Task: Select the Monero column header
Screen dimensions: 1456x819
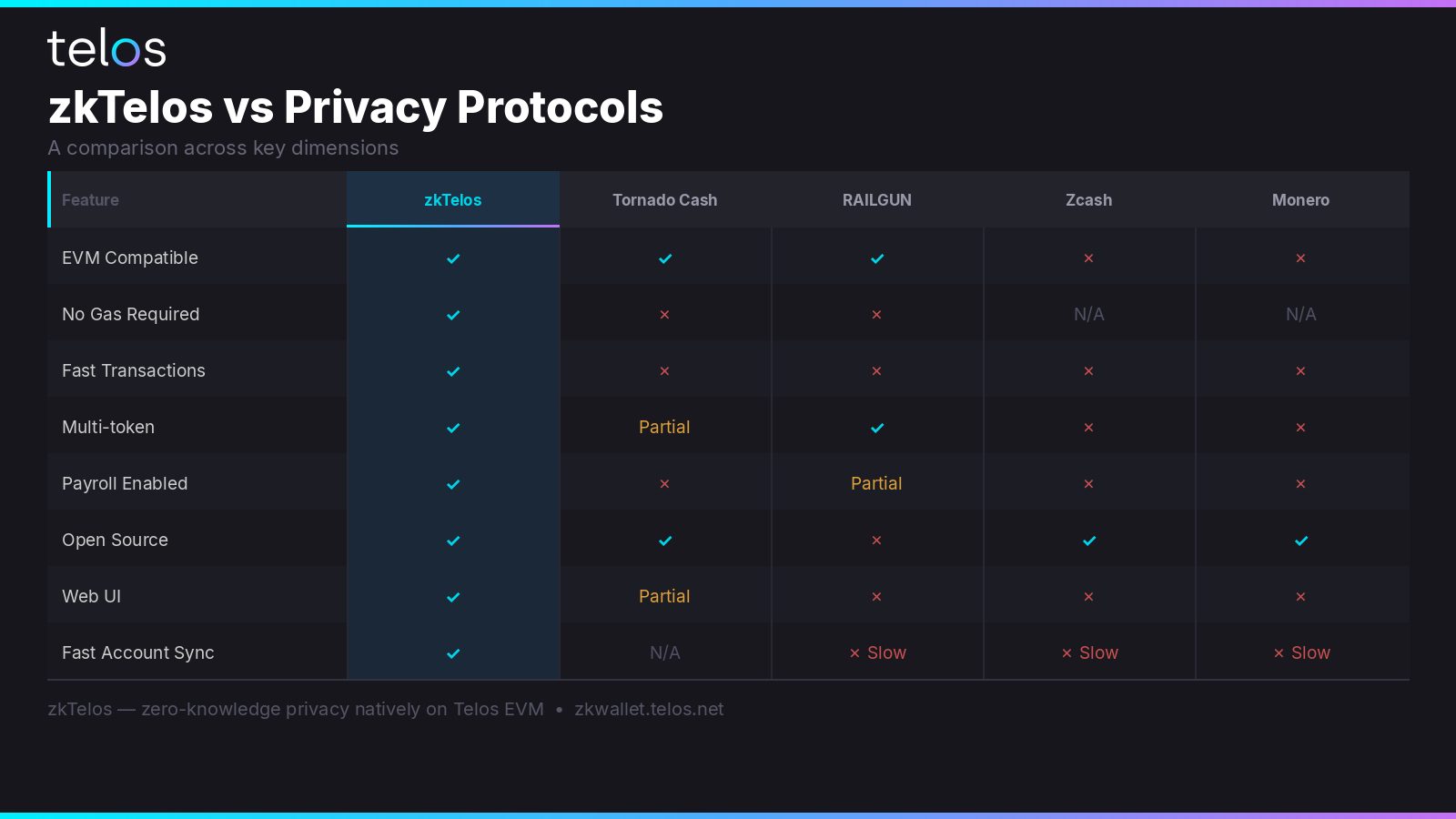Action: (1301, 199)
